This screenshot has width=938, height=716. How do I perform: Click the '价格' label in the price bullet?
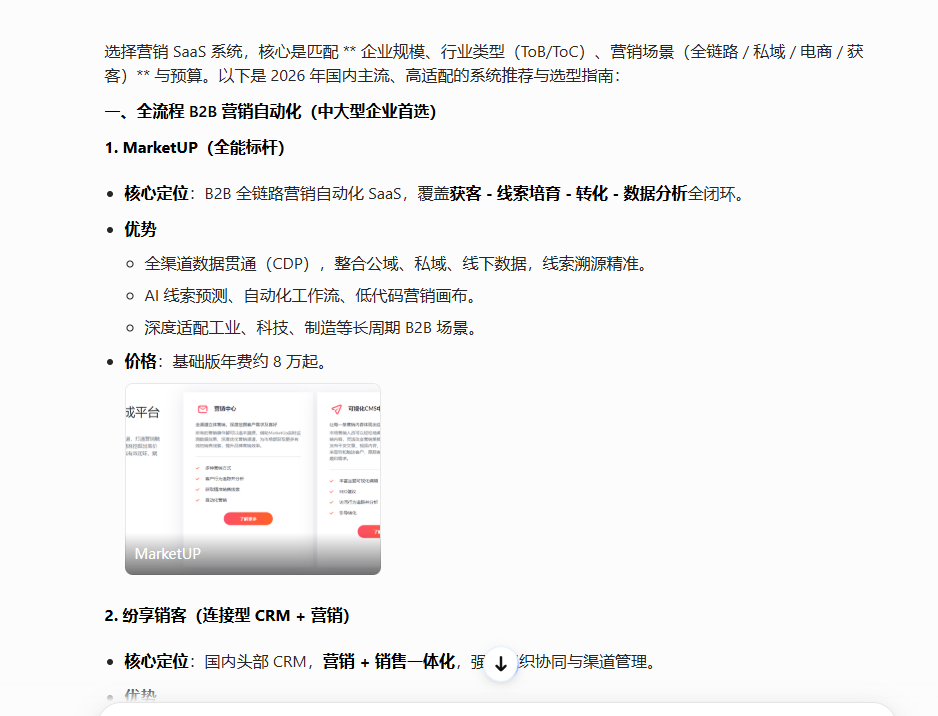(141, 361)
